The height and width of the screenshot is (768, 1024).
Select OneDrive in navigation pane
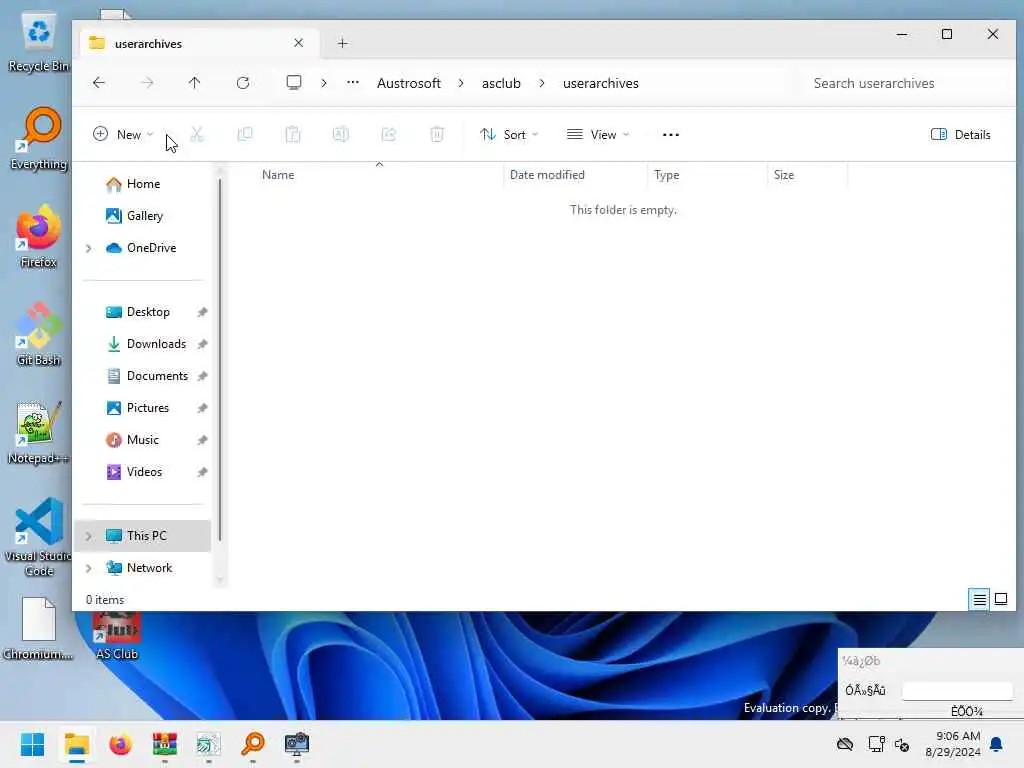pyautogui.click(x=152, y=248)
